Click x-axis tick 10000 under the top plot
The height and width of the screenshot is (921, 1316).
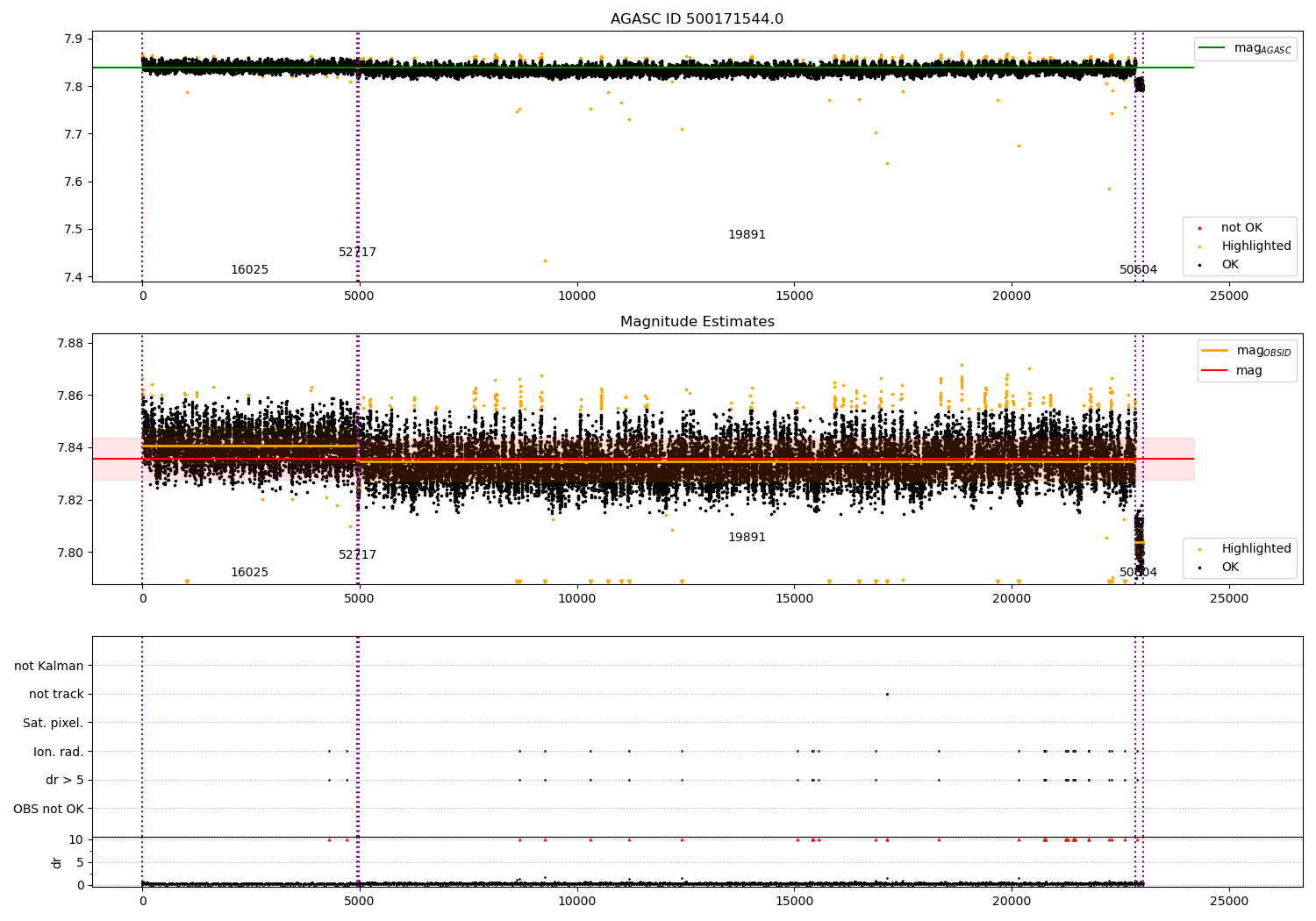click(577, 296)
